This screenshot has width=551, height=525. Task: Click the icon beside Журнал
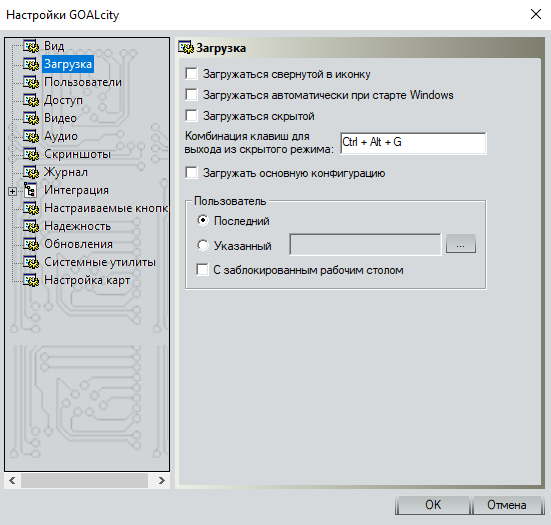pyautogui.click(x=31, y=172)
